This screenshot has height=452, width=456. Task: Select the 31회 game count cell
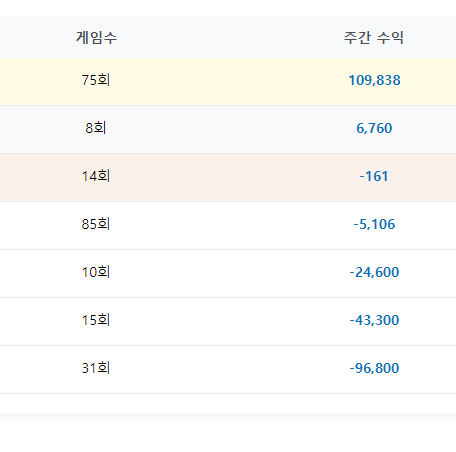point(96,368)
